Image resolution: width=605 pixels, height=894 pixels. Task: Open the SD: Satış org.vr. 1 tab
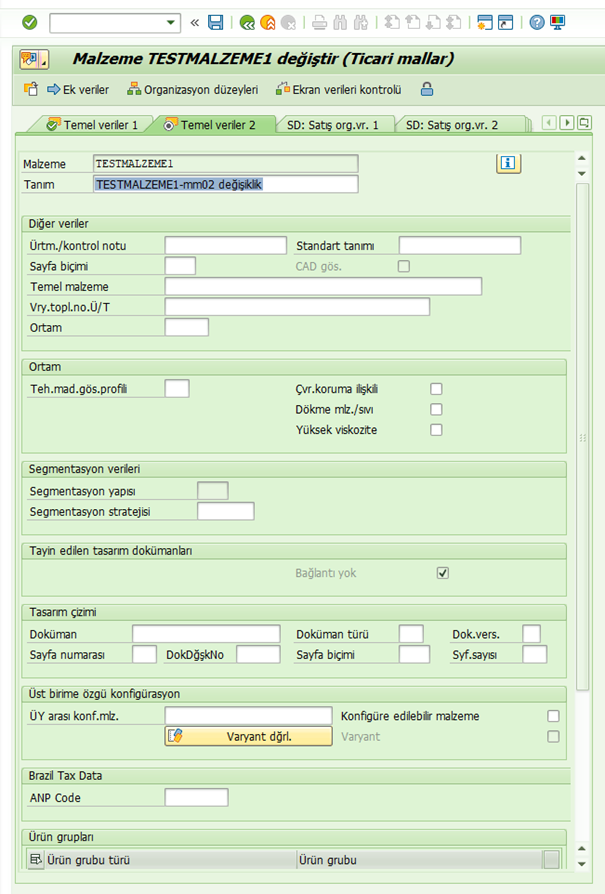(332, 125)
